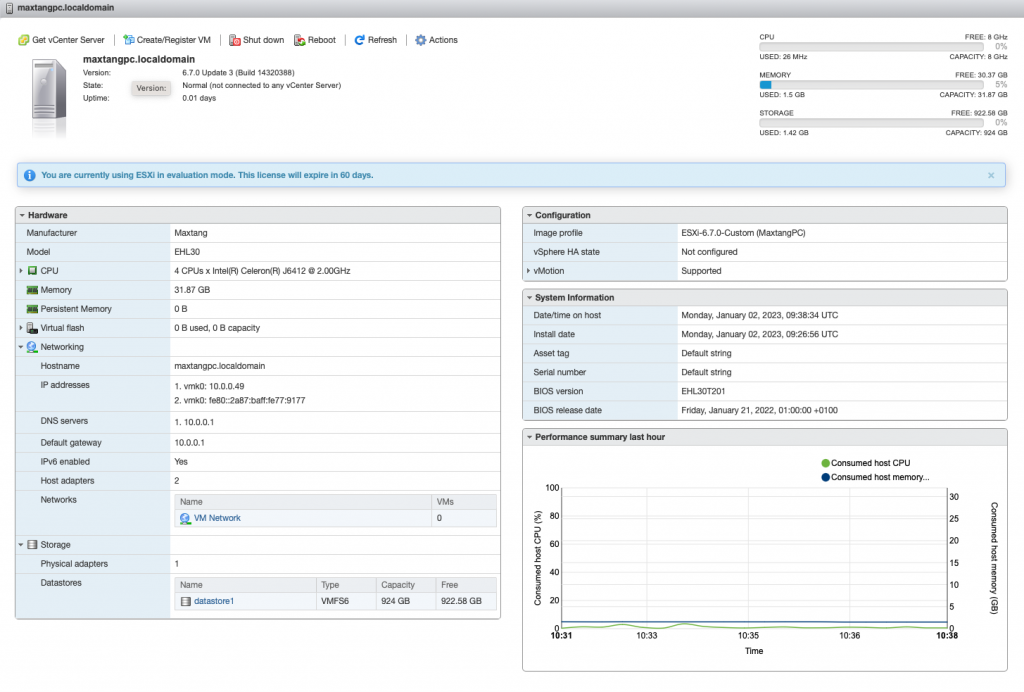Click the 'ESXi-6.7.0-Custom (MaxtangPC)' image profile value
The height and width of the screenshot is (692, 1024).
[x=743, y=233]
